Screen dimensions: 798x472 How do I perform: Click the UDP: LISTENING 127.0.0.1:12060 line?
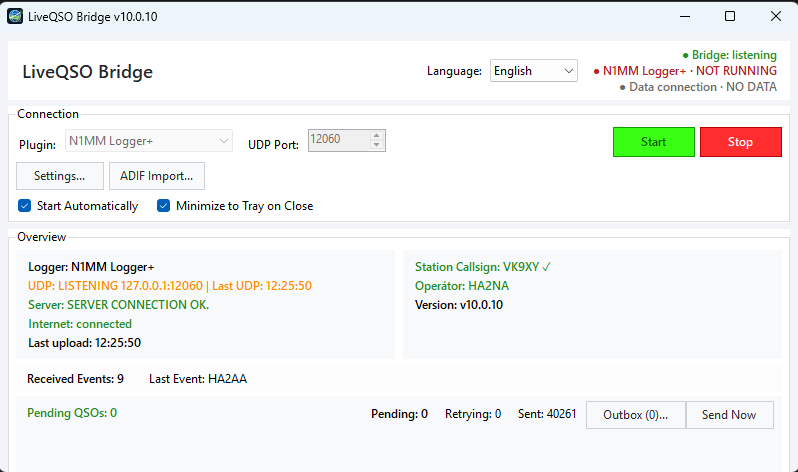170,286
